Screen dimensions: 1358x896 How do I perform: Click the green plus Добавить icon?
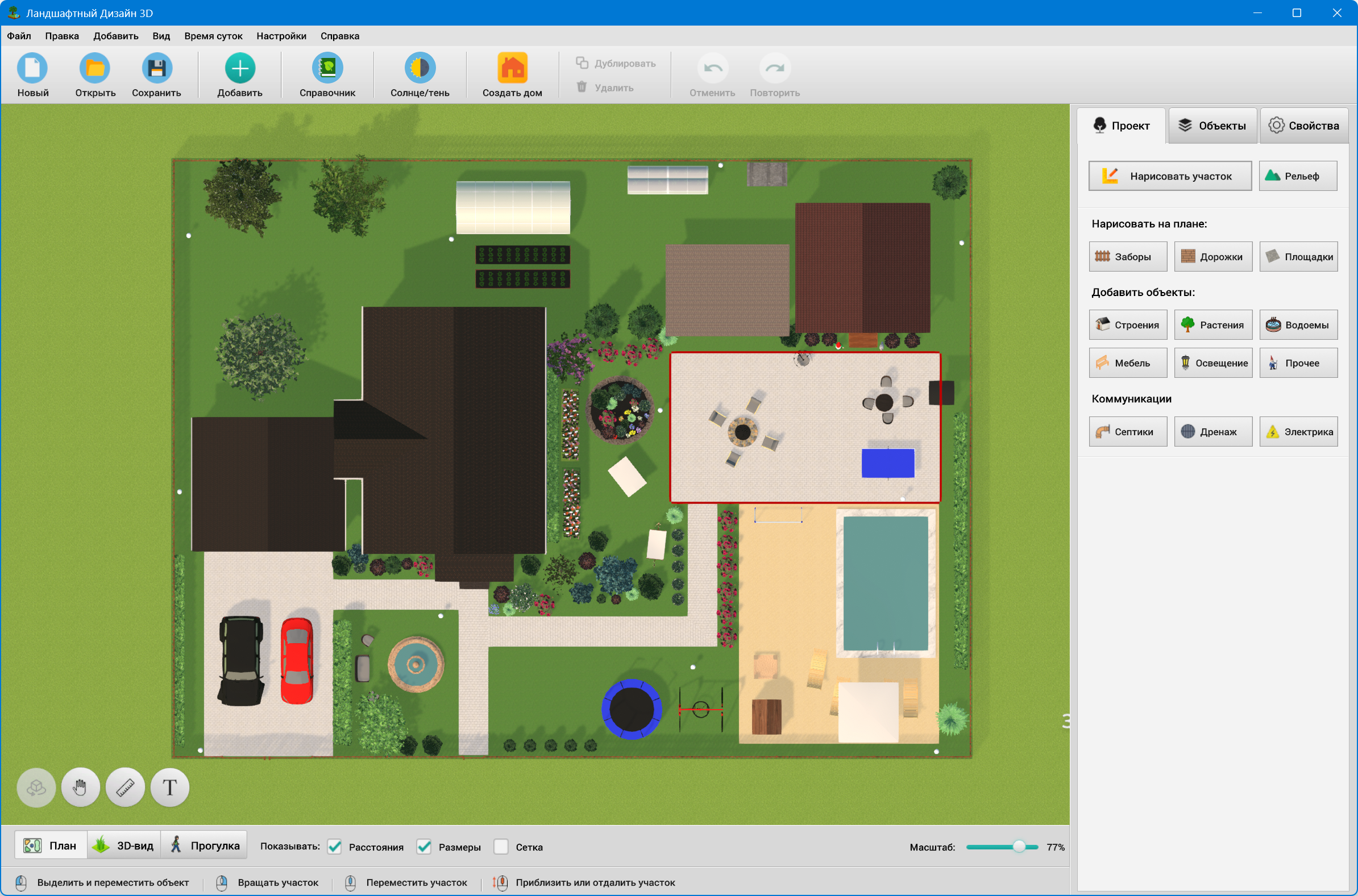tap(239, 69)
